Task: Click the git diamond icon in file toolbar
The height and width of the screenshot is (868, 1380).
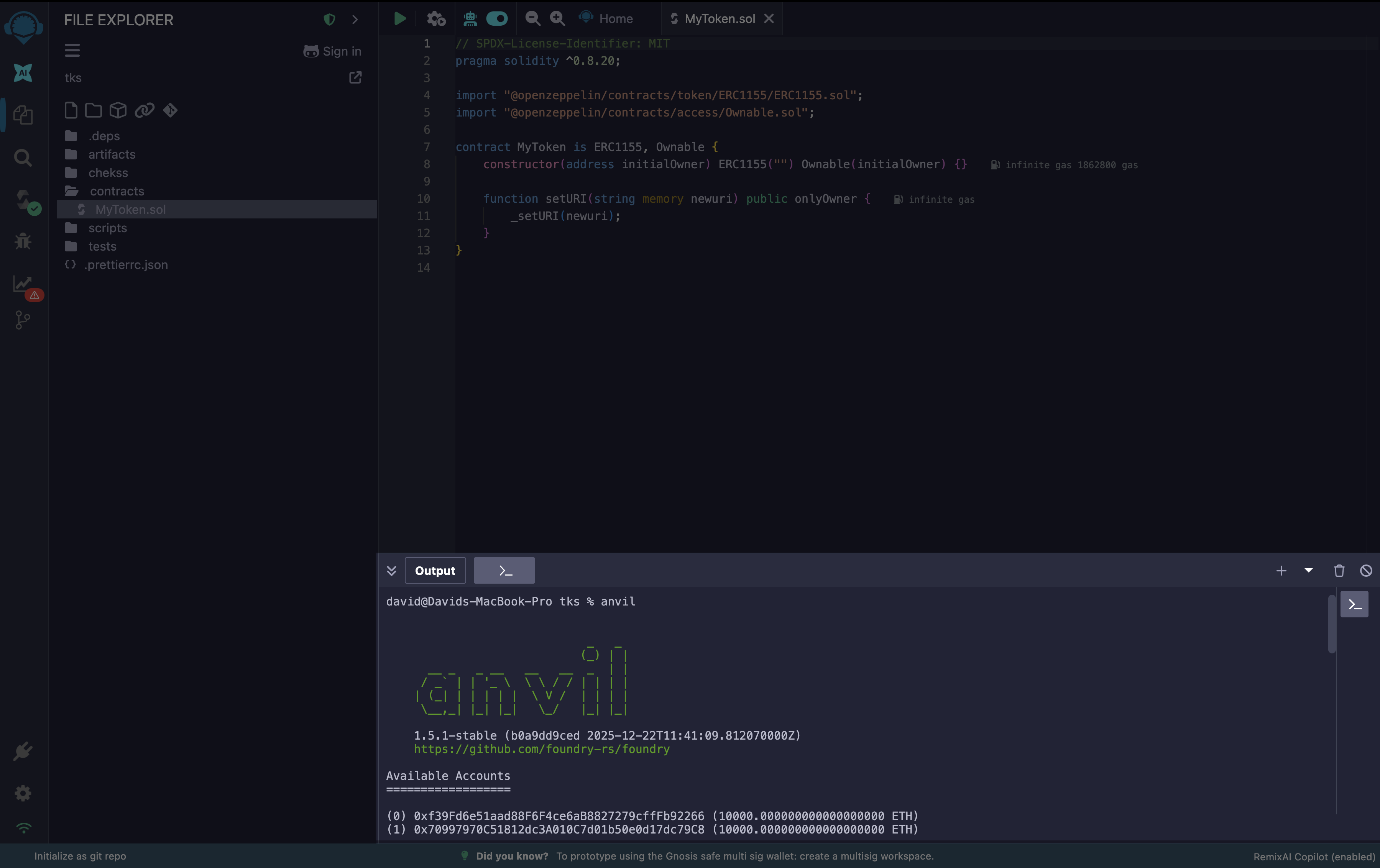Action: click(x=170, y=110)
